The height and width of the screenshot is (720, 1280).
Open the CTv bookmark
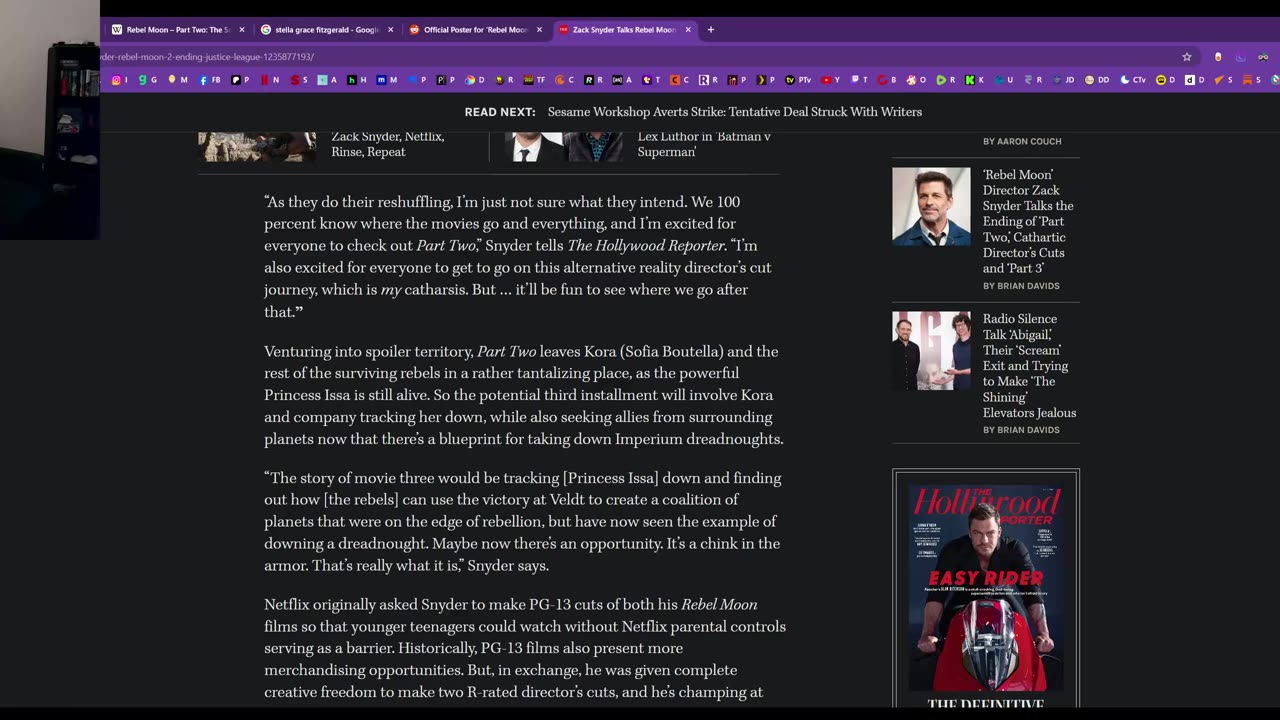click(x=1133, y=80)
